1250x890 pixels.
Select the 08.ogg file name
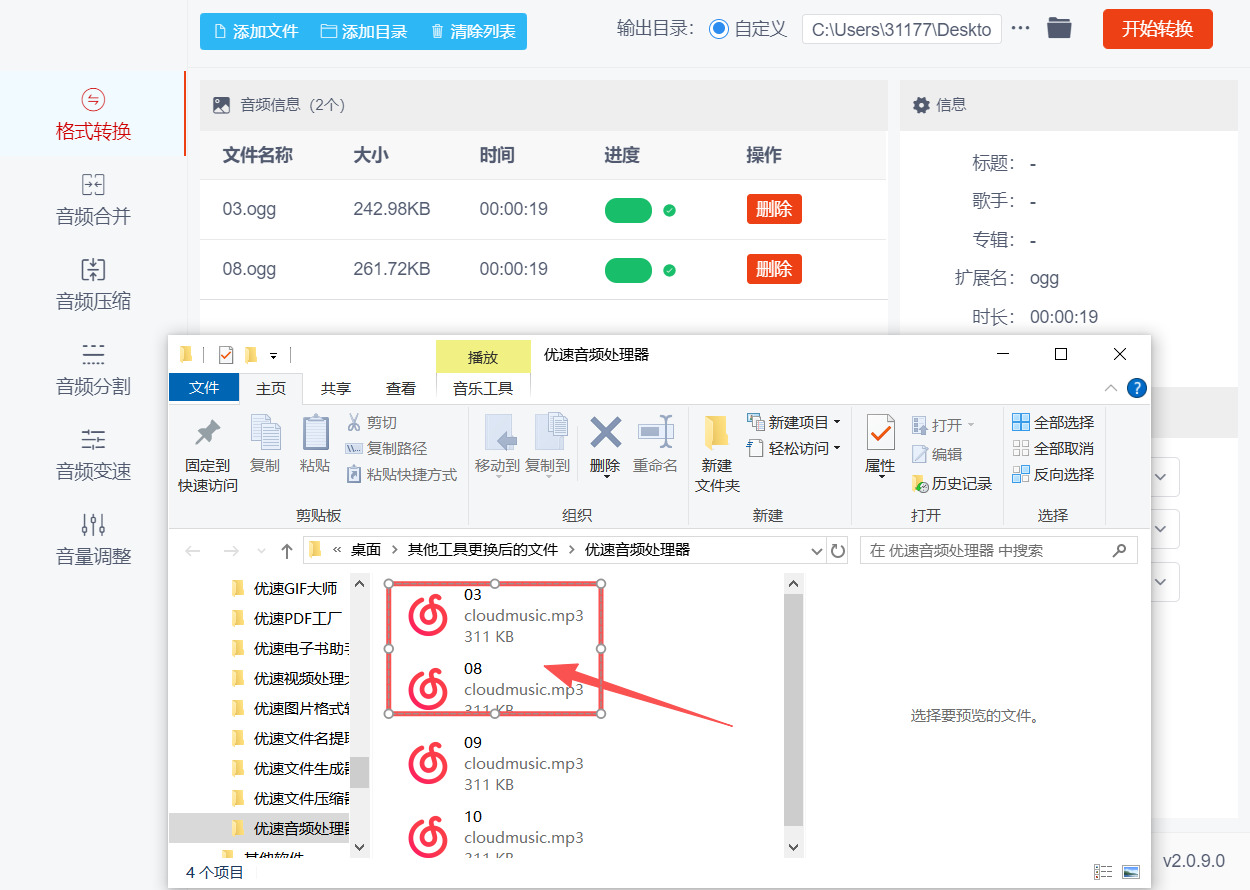249,269
